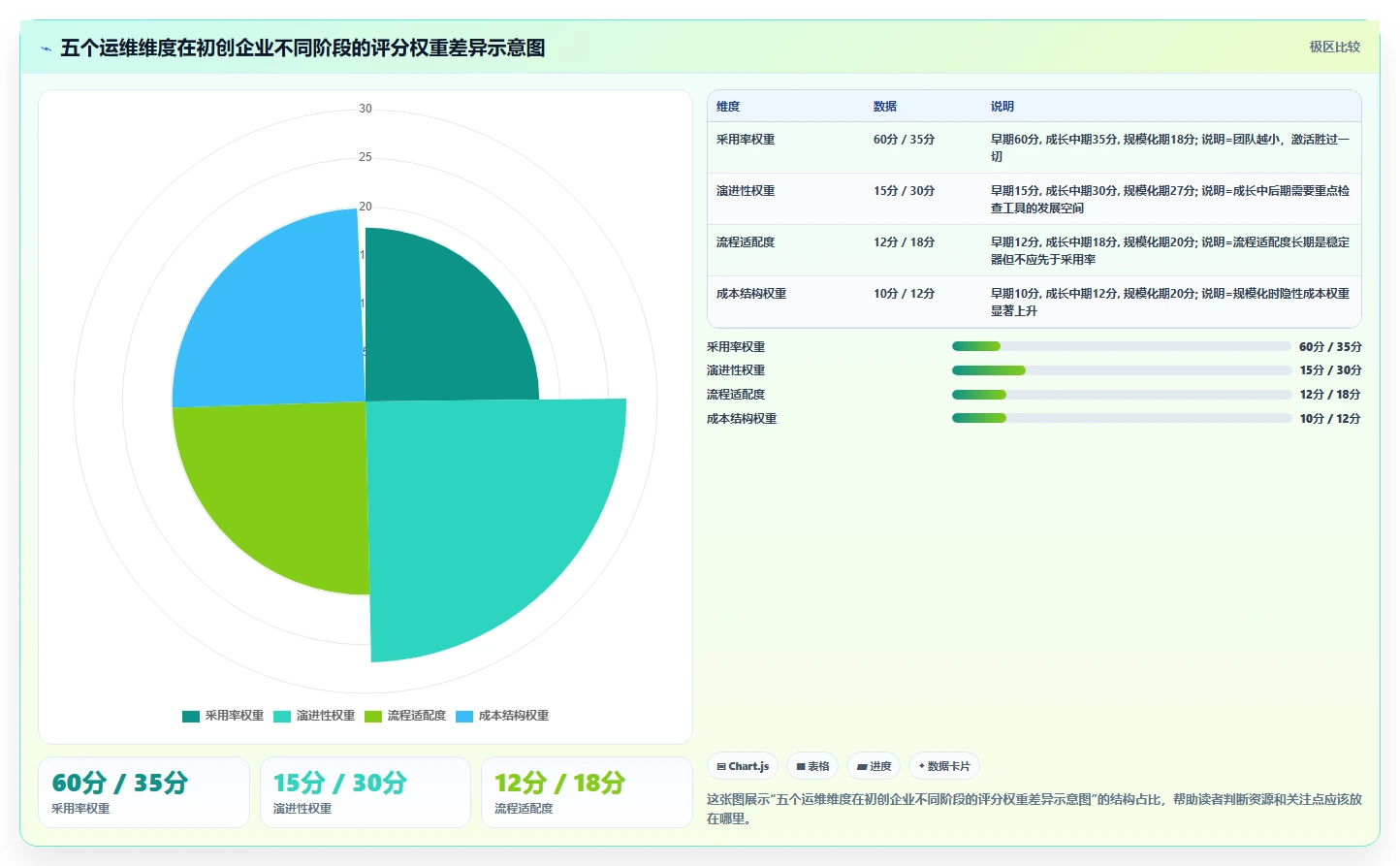
Task: Click the 极区比较 label at top right
Action: [1334, 47]
